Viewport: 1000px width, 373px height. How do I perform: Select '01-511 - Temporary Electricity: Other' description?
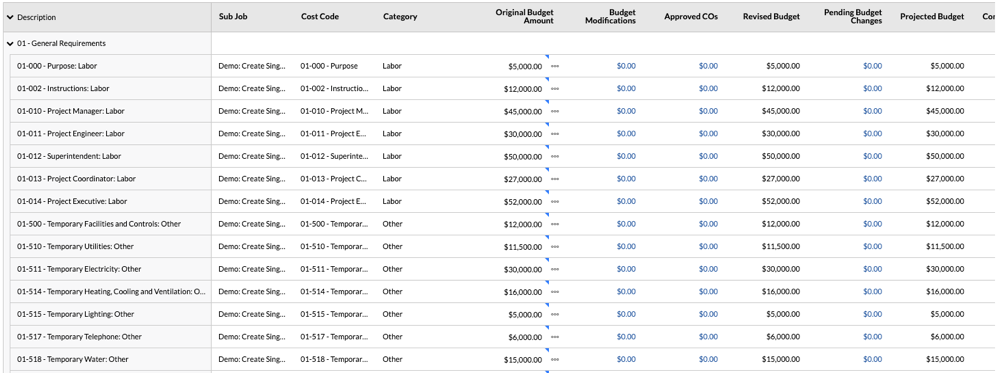tap(78, 269)
